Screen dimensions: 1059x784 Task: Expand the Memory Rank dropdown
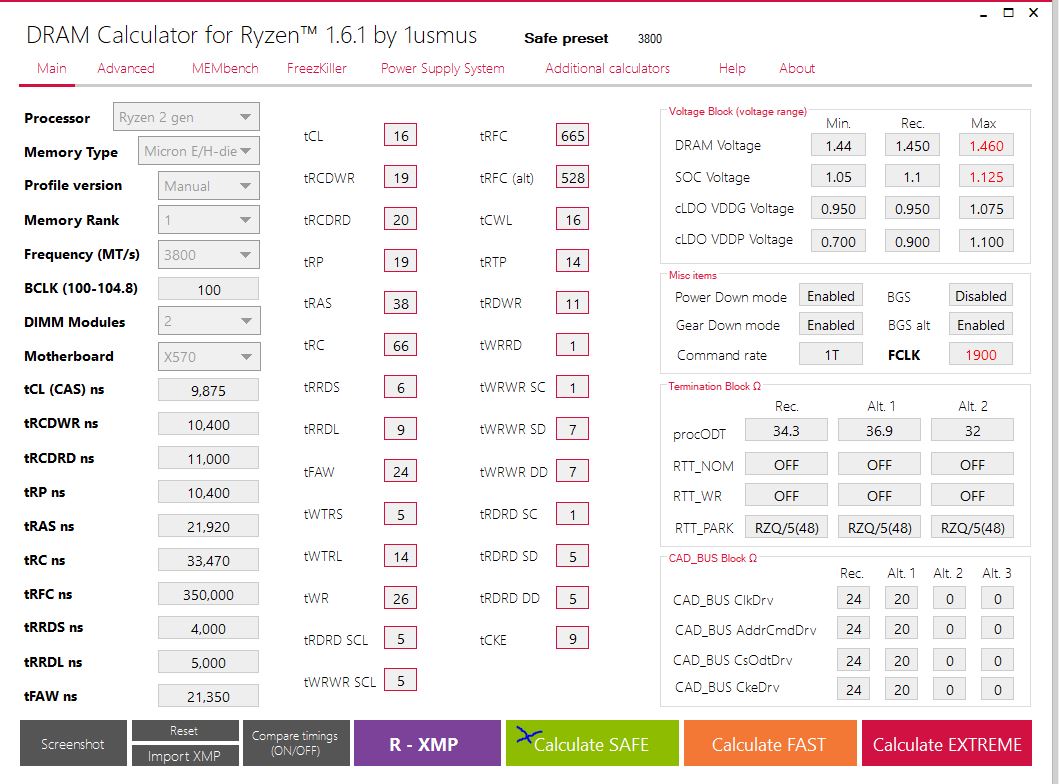[x=208, y=220]
